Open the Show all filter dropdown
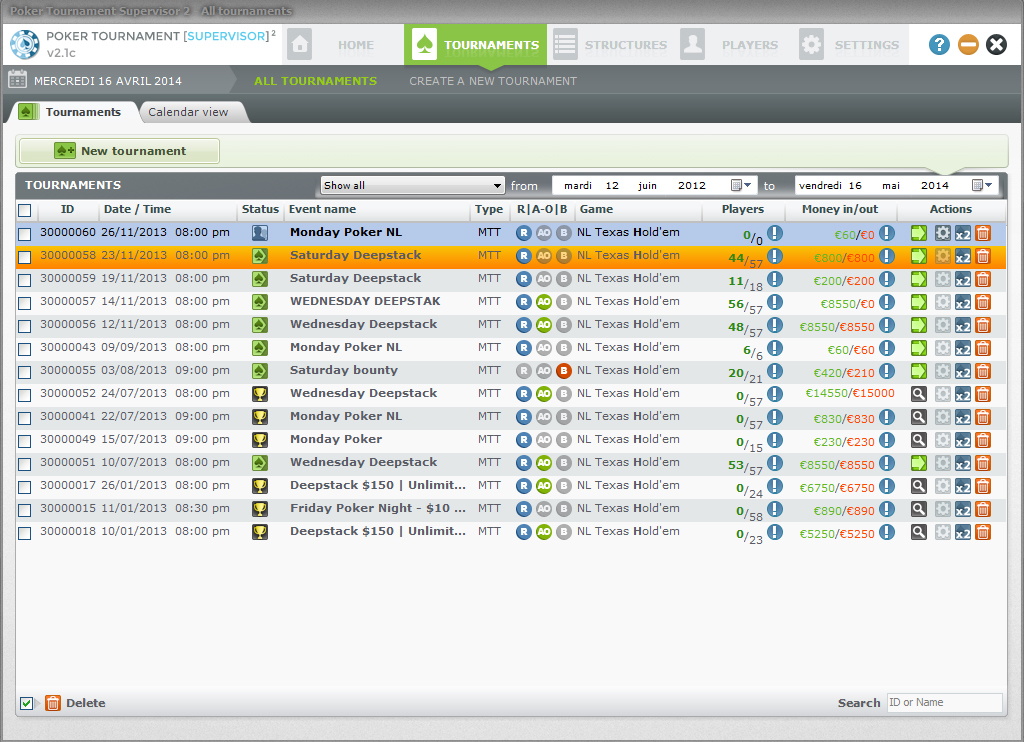The height and width of the screenshot is (742, 1024). point(412,185)
